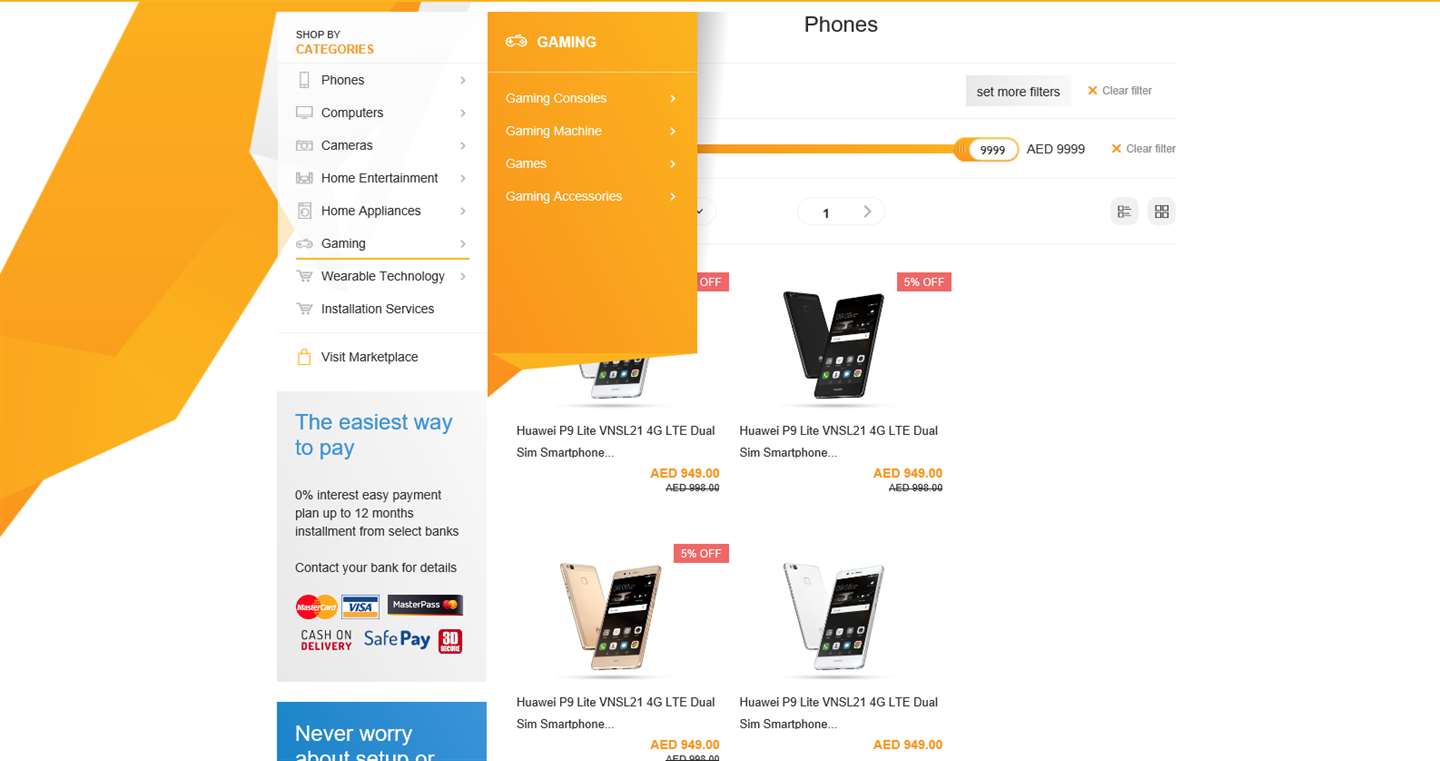
Task: Go to next results page arrow
Action: pyautogui.click(x=867, y=212)
